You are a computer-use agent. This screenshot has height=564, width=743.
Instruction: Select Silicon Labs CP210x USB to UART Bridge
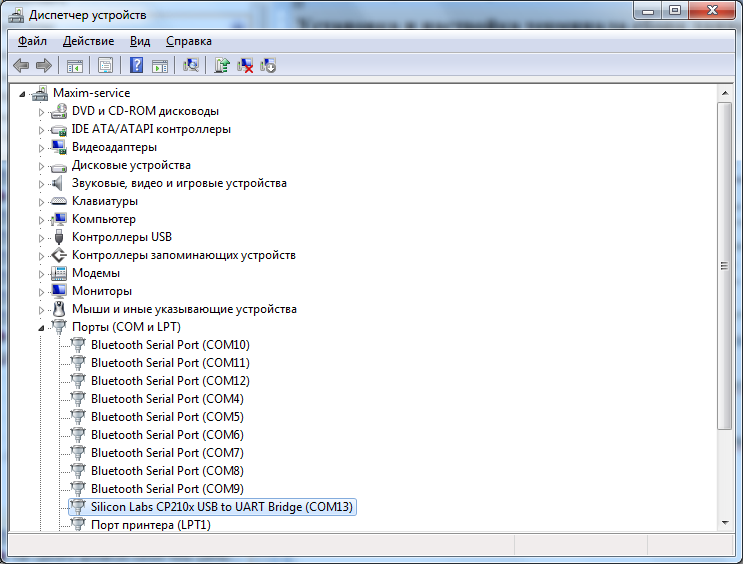click(x=221, y=507)
